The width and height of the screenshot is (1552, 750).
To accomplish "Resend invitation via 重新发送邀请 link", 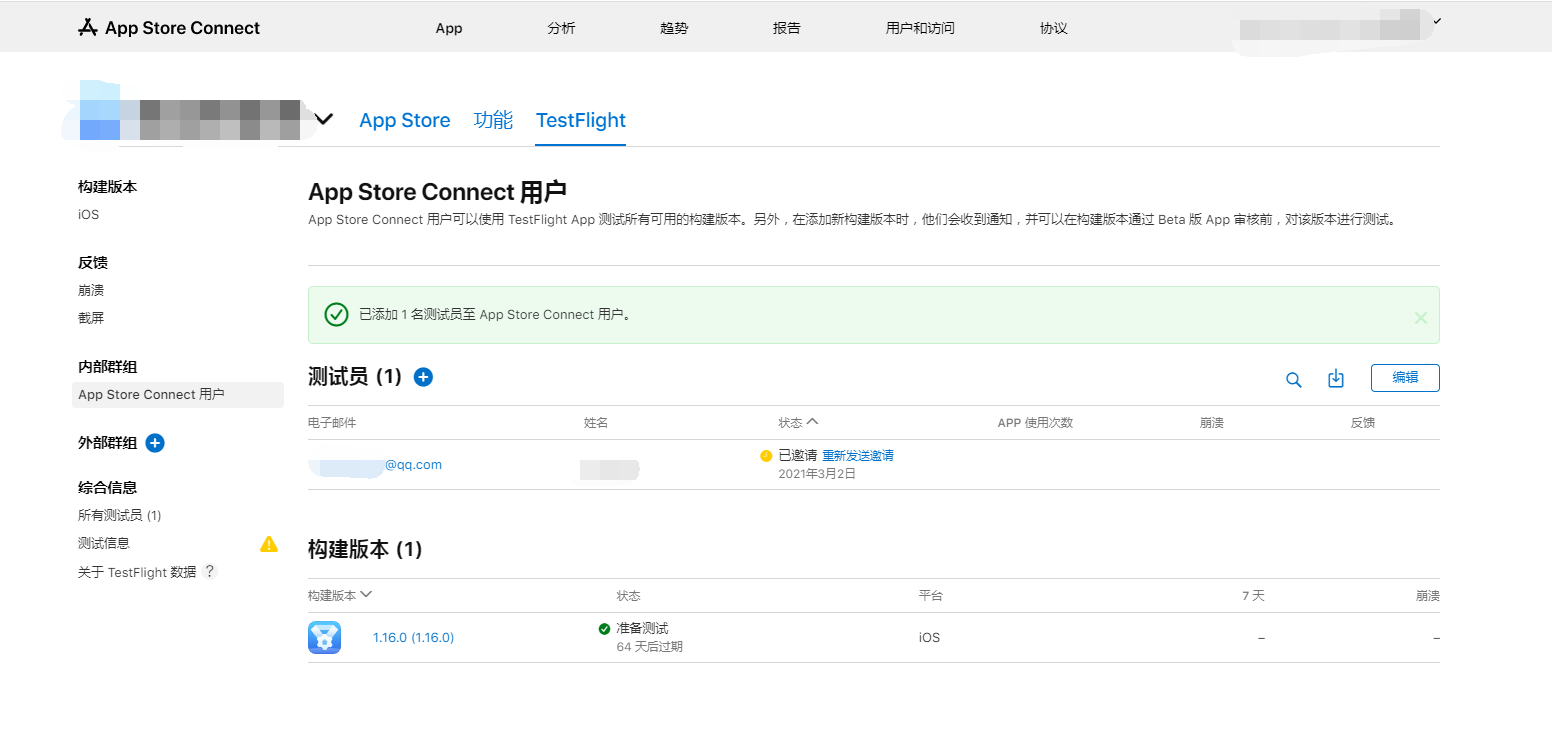I will click(x=856, y=455).
